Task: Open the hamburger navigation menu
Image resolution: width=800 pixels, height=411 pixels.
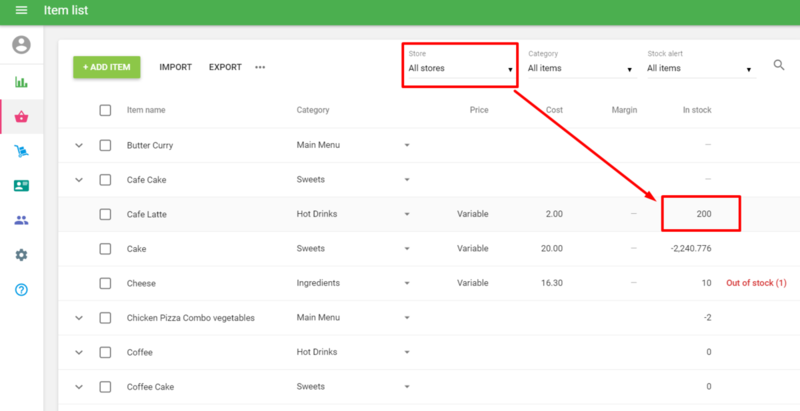Action: click(21, 11)
